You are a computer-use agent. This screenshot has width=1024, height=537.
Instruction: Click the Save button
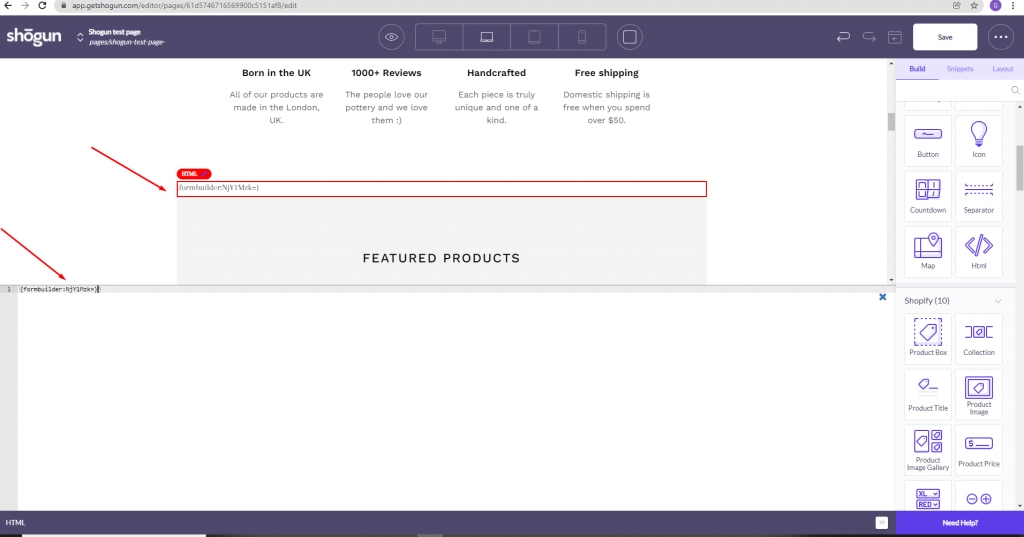(945, 37)
